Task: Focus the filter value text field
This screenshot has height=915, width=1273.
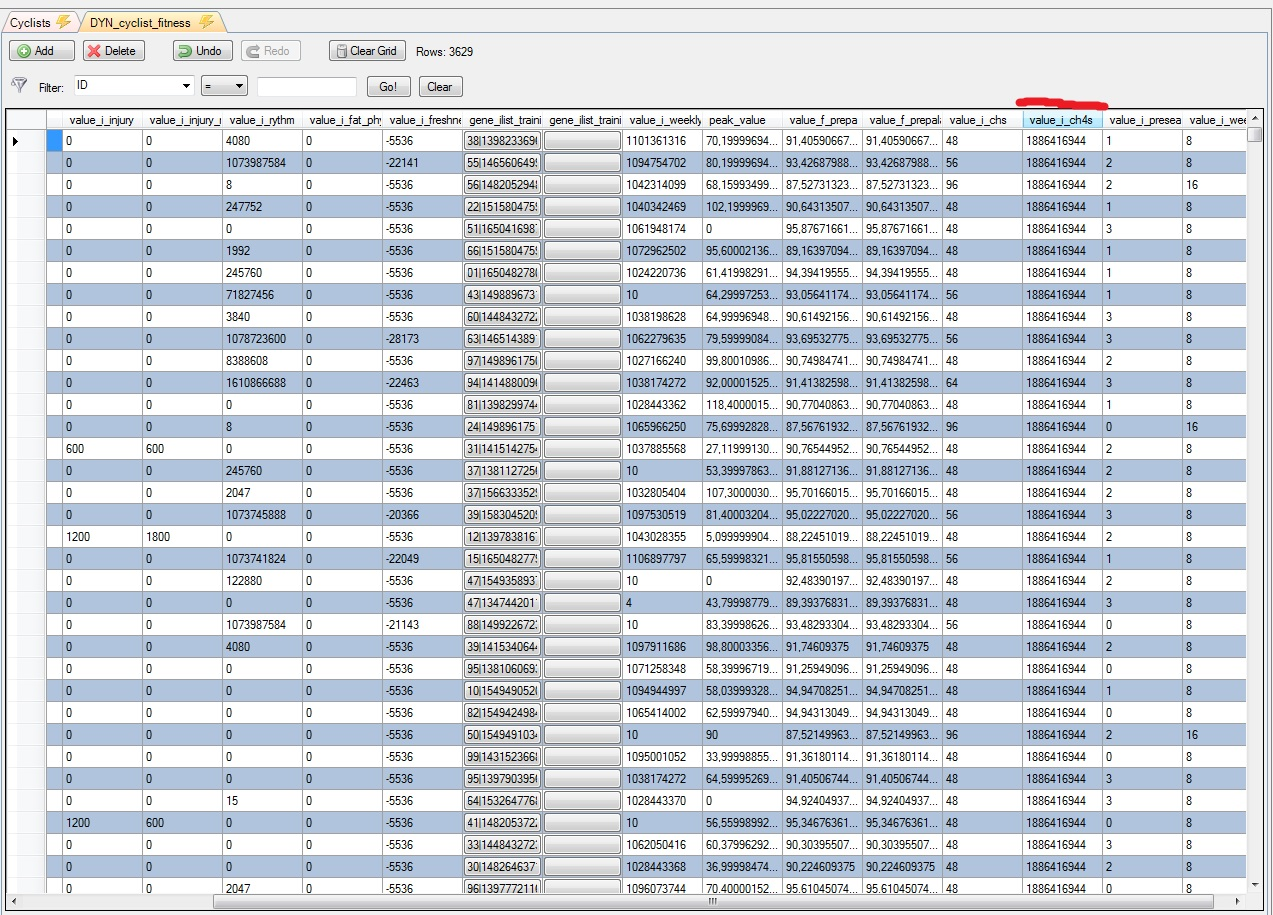Action: click(306, 87)
